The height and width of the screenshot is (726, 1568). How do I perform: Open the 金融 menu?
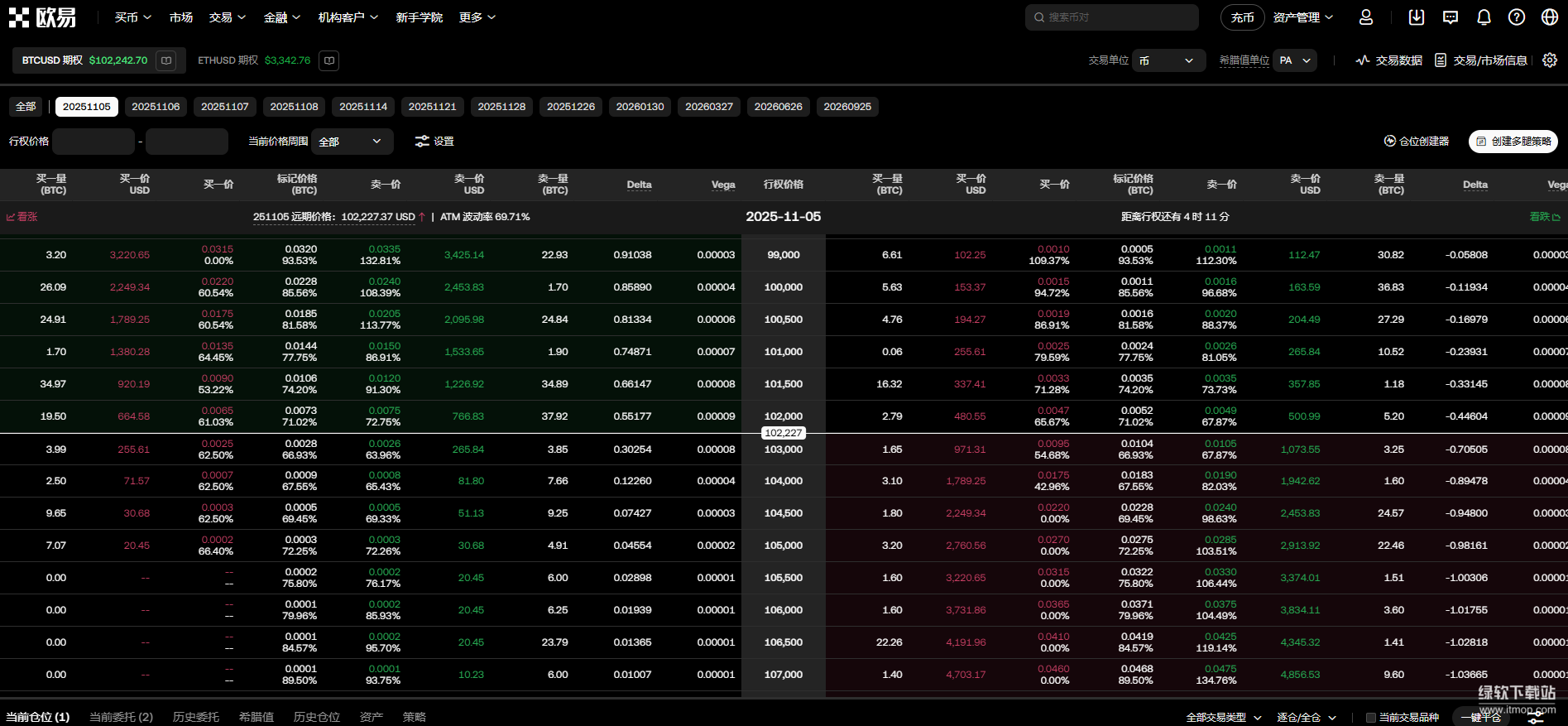pyautogui.click(x=281, y=17)
